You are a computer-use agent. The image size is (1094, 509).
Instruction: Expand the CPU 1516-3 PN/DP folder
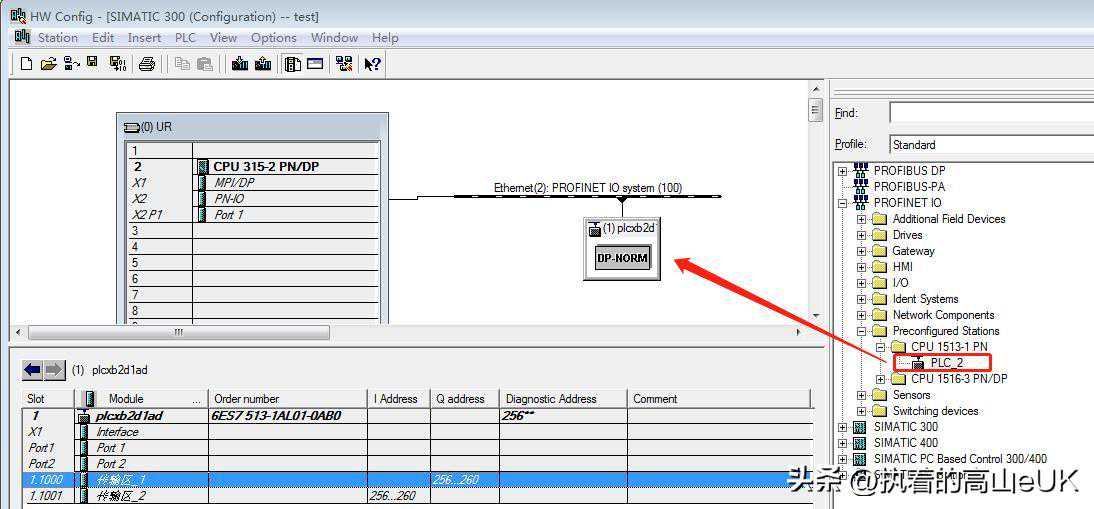coord(881,379)
